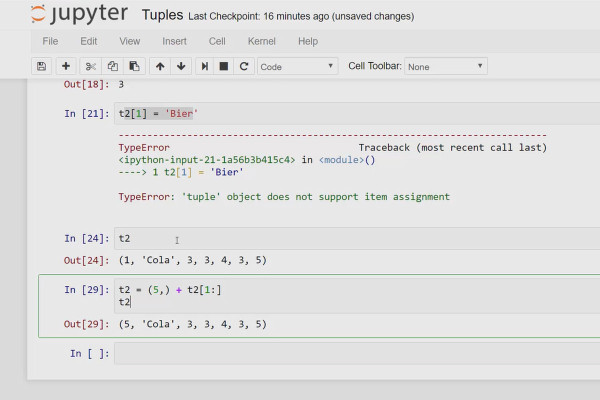This screenshot has width=600, height=400.
Task: Insert a cell below with the plus icon
Action: pyautogui.click(x=66, y=66)
